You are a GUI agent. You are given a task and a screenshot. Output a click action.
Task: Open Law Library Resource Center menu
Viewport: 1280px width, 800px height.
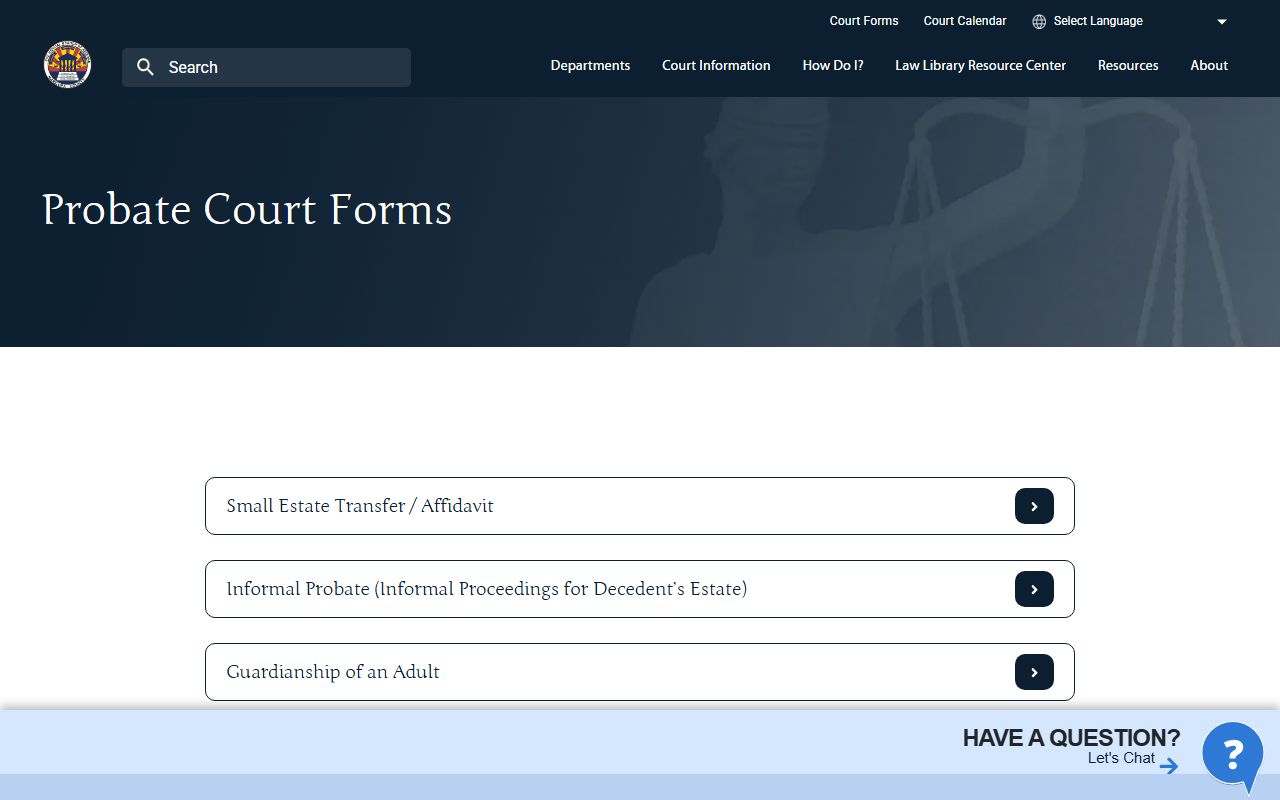tap(980, 65)
